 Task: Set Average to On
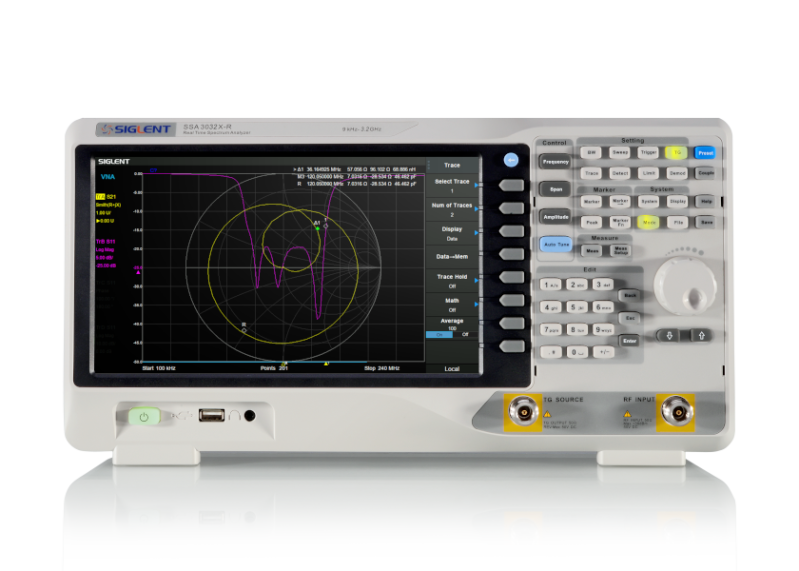[x=439, y=335]
